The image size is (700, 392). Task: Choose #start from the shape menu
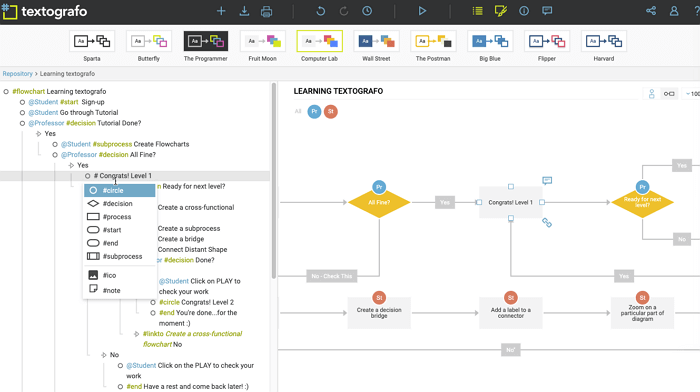[x=120, y=230]
